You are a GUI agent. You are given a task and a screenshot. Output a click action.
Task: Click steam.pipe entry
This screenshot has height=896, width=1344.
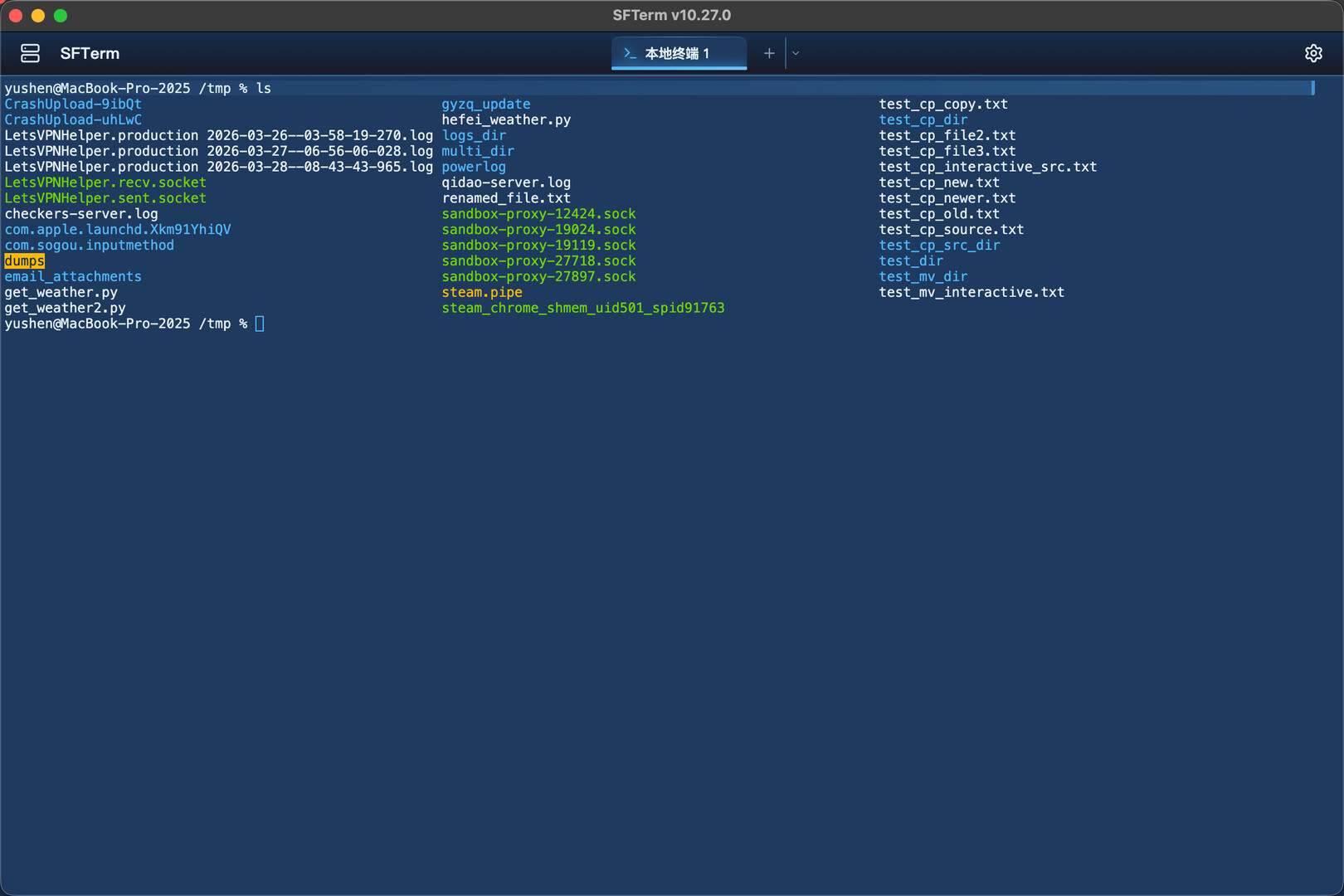(x=482, y=293)
